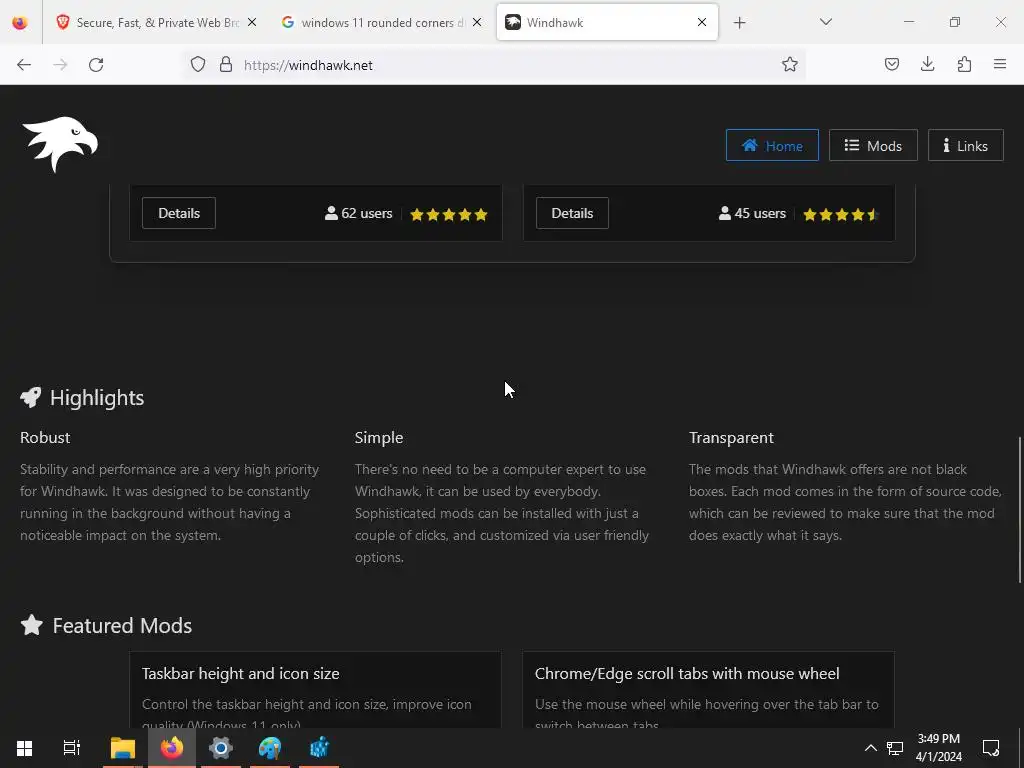Open the gear app taskbar icon

point(221,748)
